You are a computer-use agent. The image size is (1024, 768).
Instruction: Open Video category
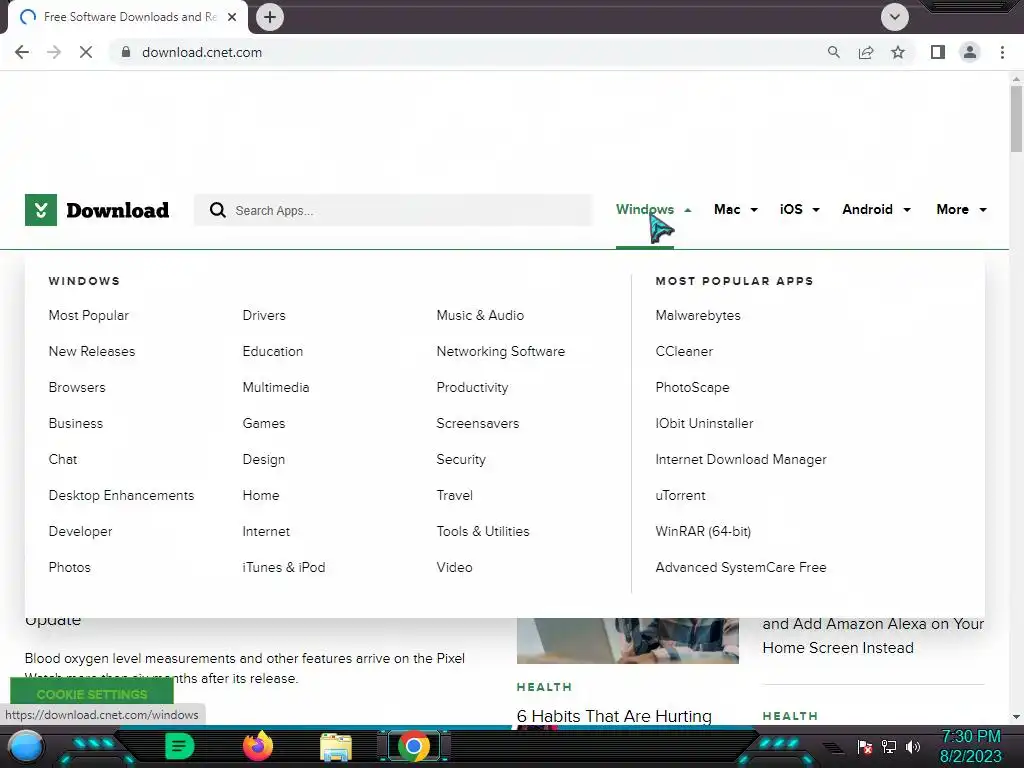[x=455, y=568]
